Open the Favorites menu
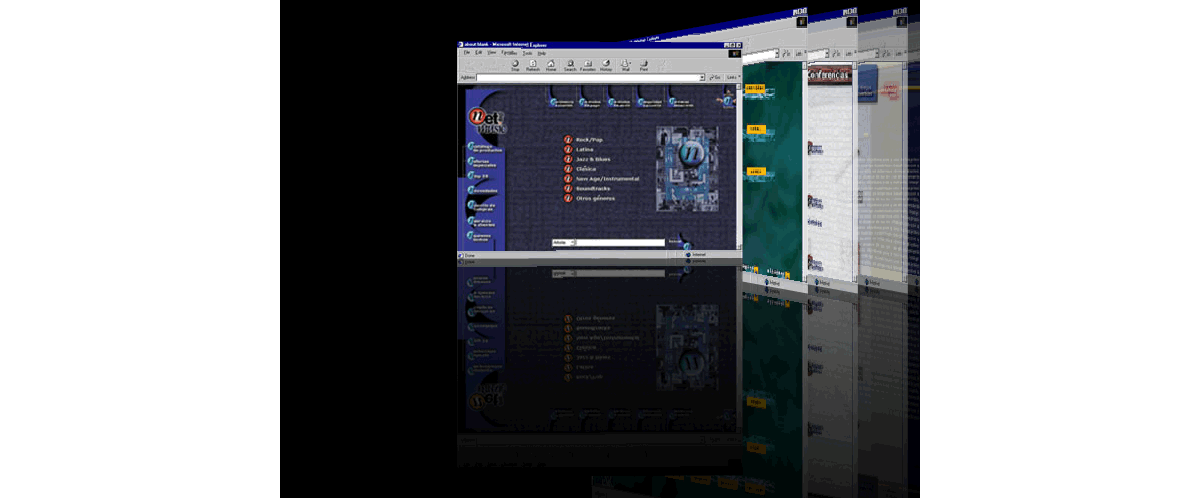 (x=509, y=52)
